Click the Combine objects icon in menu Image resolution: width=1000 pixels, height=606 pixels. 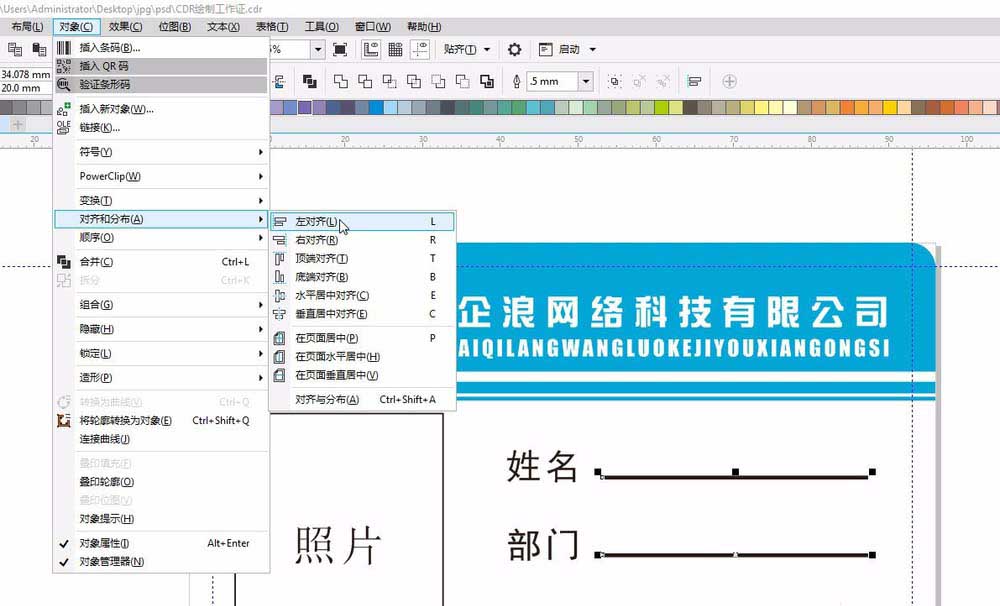[64, 262]
